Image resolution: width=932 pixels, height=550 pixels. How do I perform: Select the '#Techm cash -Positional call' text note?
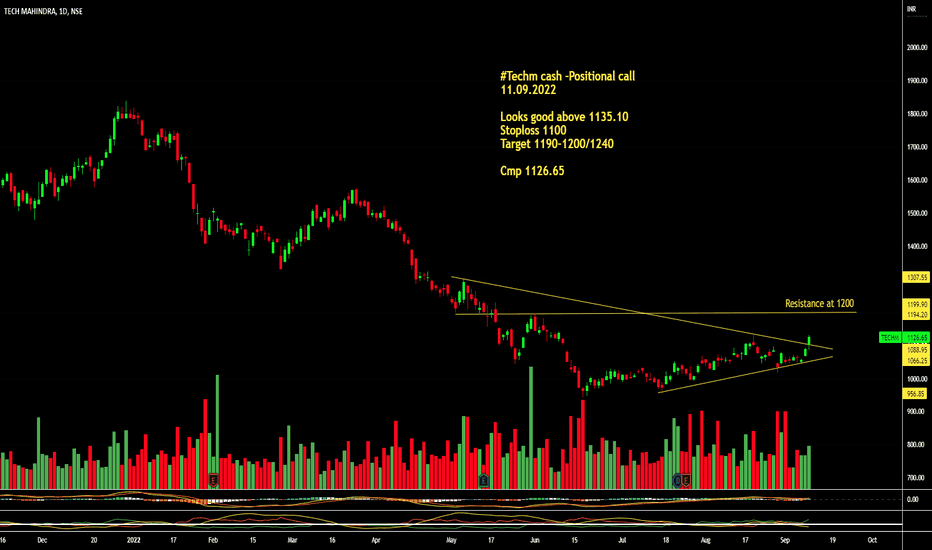coord(567,76)
